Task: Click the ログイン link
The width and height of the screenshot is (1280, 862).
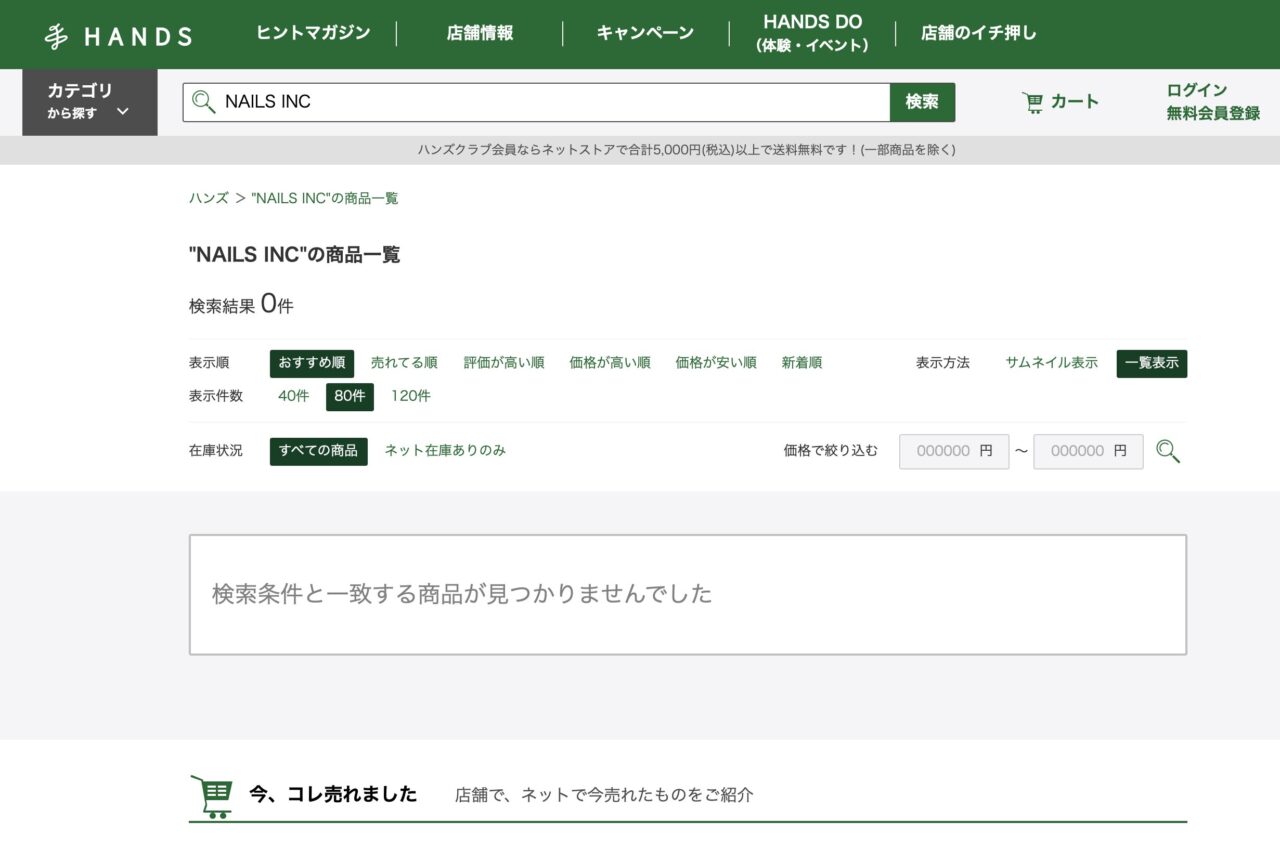Action: click(1197, 90)
